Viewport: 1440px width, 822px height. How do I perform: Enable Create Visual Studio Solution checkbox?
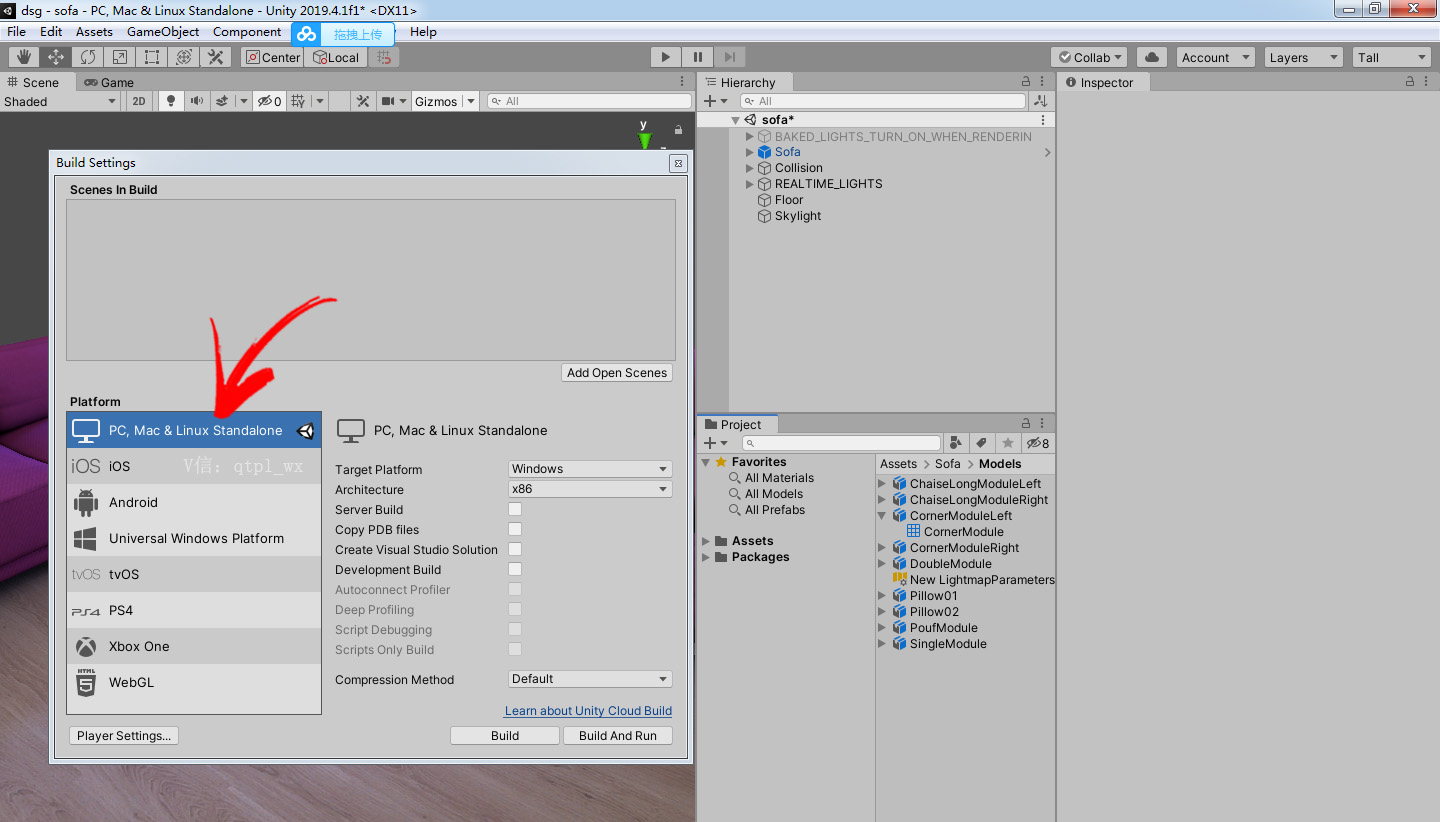pos(515,549)
